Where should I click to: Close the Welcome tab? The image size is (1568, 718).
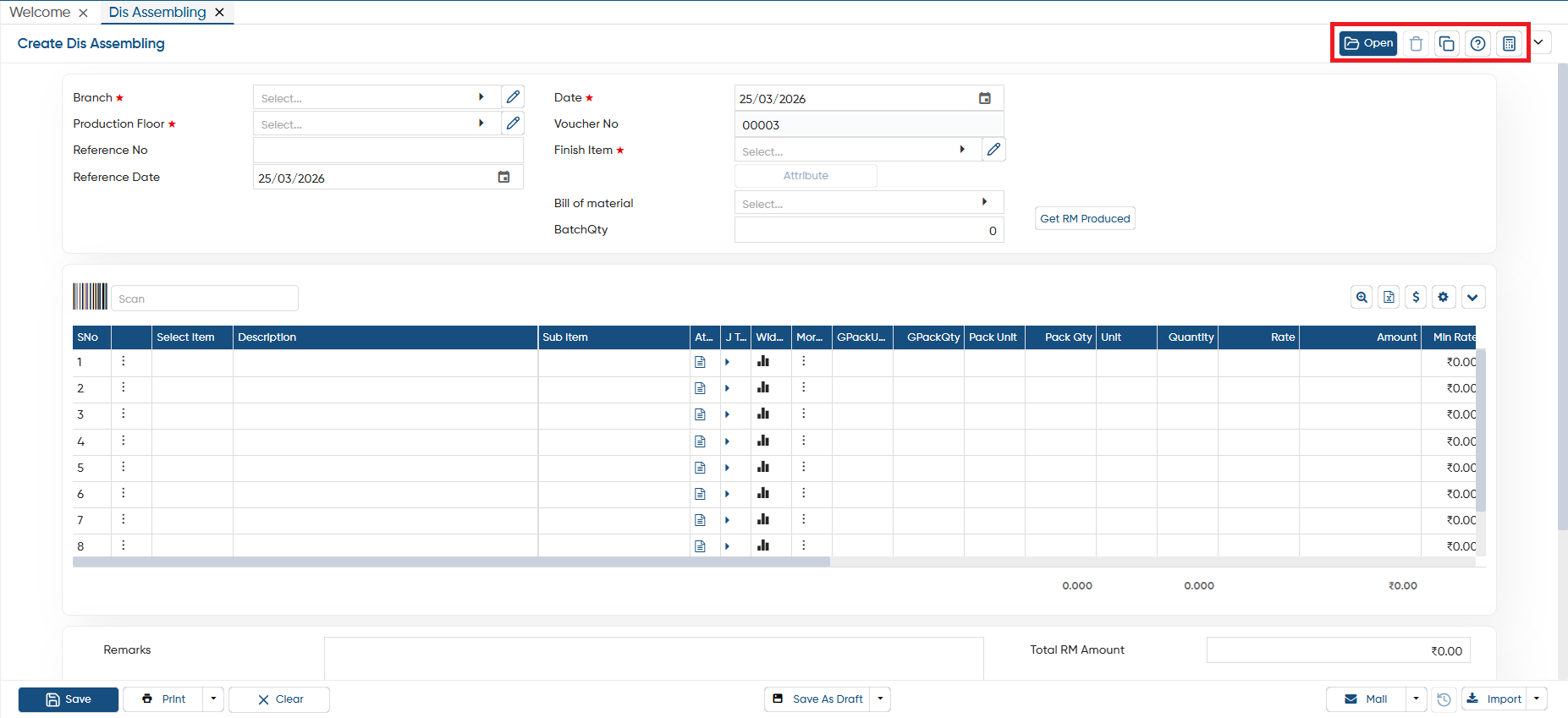(83, 13)
